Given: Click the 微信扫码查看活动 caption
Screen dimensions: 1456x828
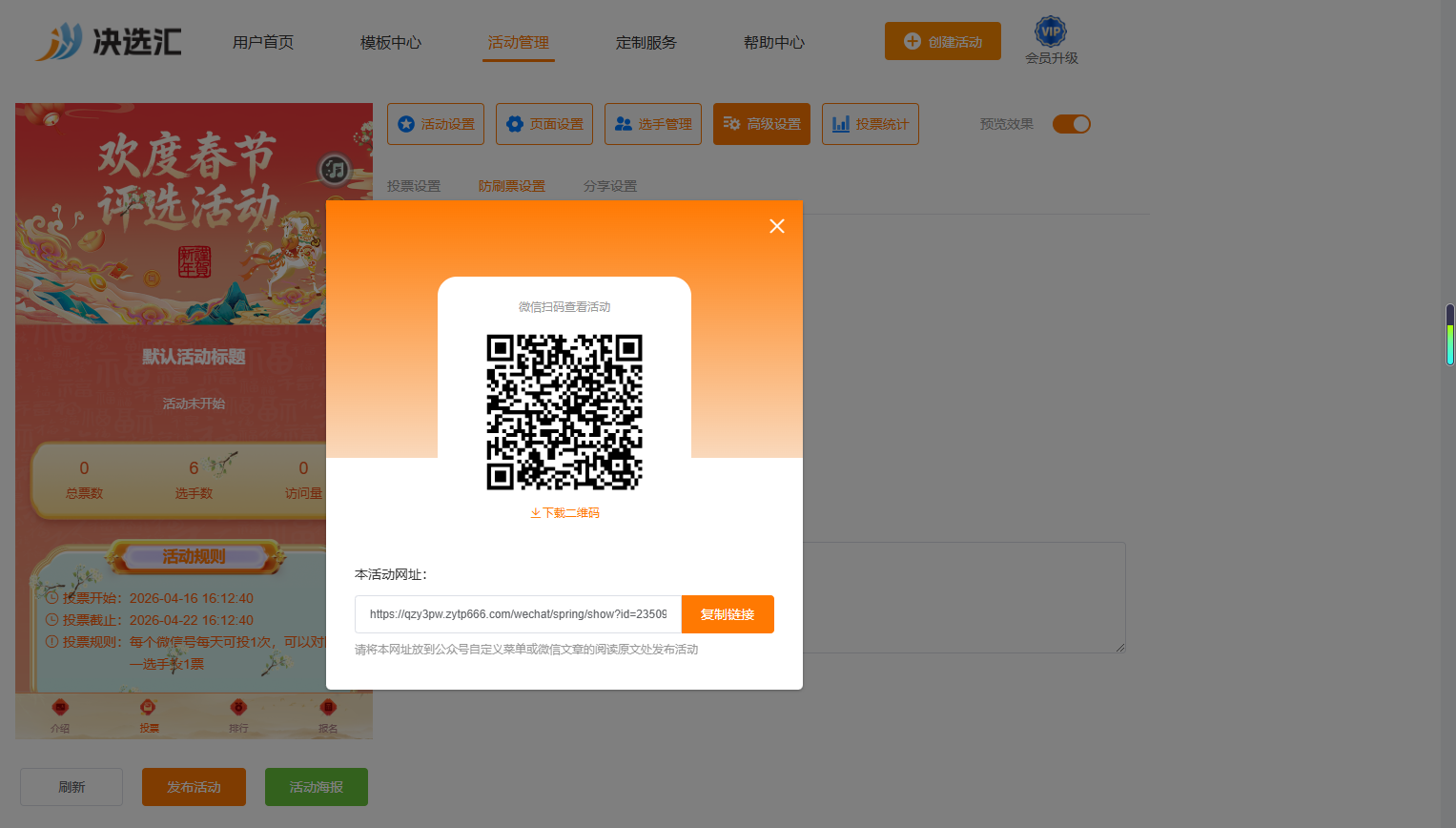Looking at the screenshot, I should [x=564, y=307].
